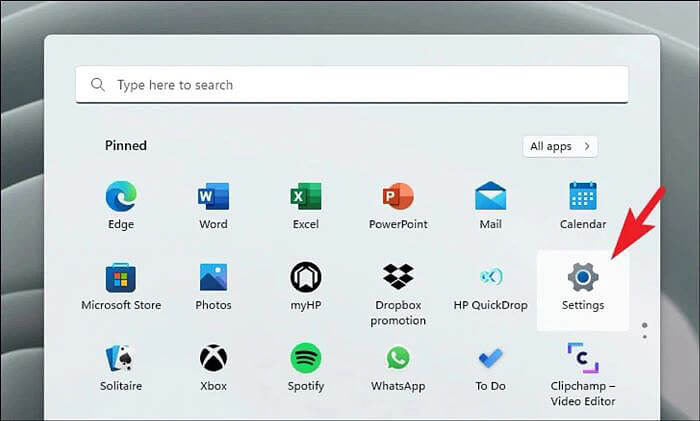
Task: Open the Dropbox promotion tile
Action: point(398,278)
